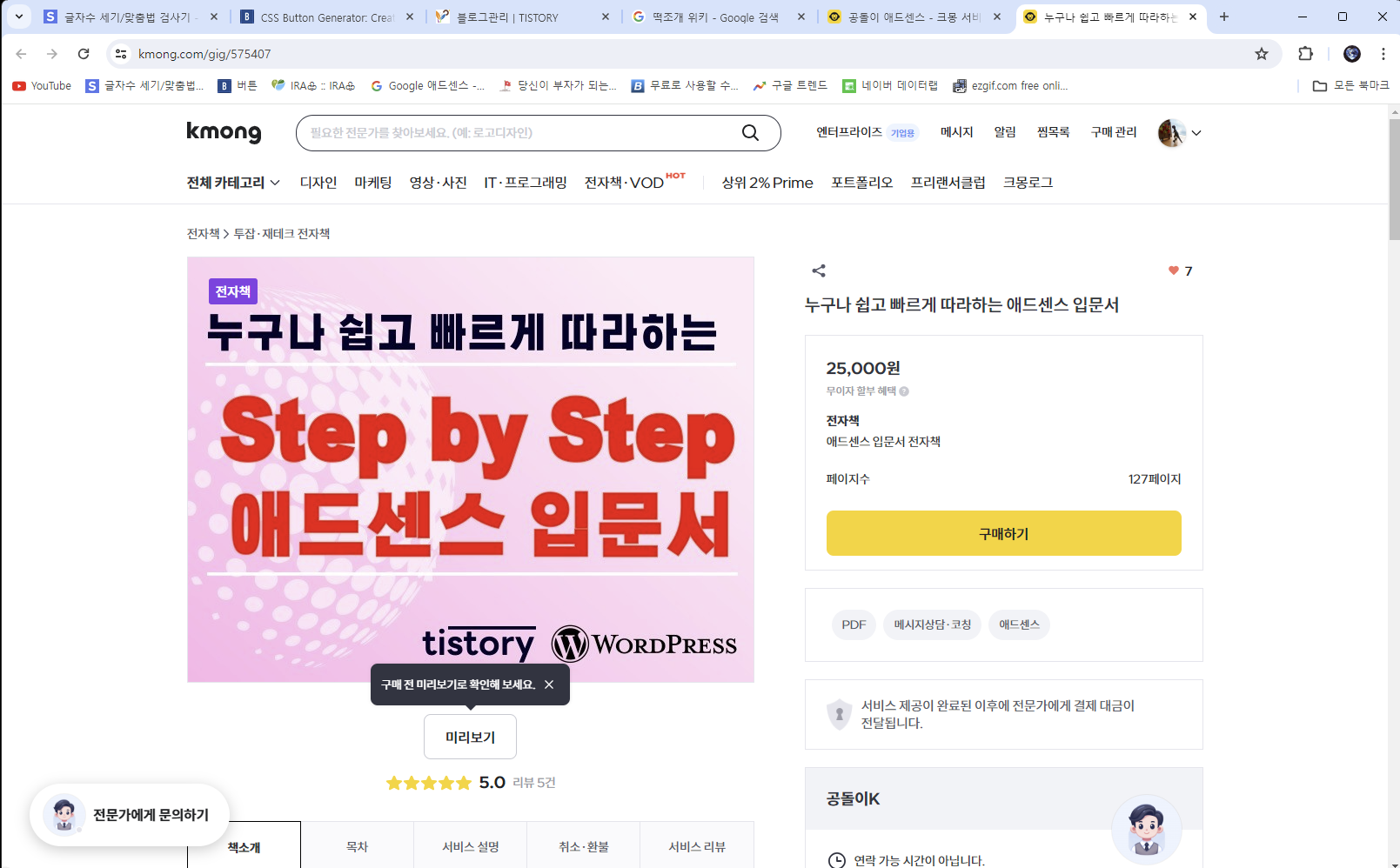1400x868 pixels.
Task: Open the 디자인 category menu
Action: [318, 183]
